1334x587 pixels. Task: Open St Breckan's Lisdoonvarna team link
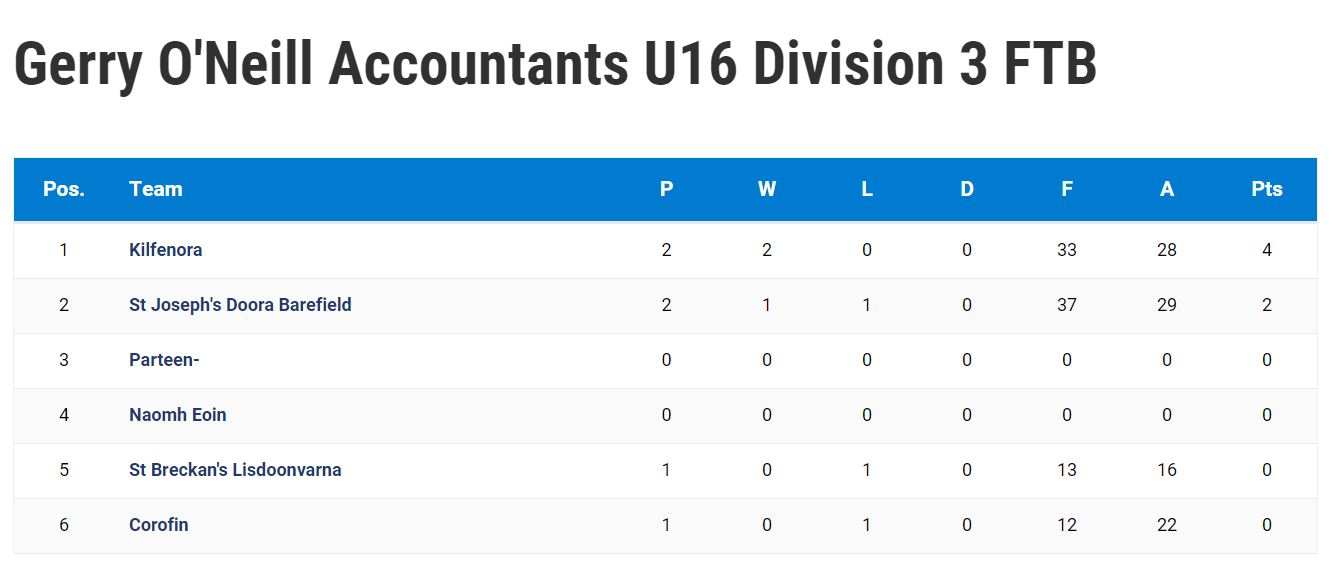pos(235,470)
